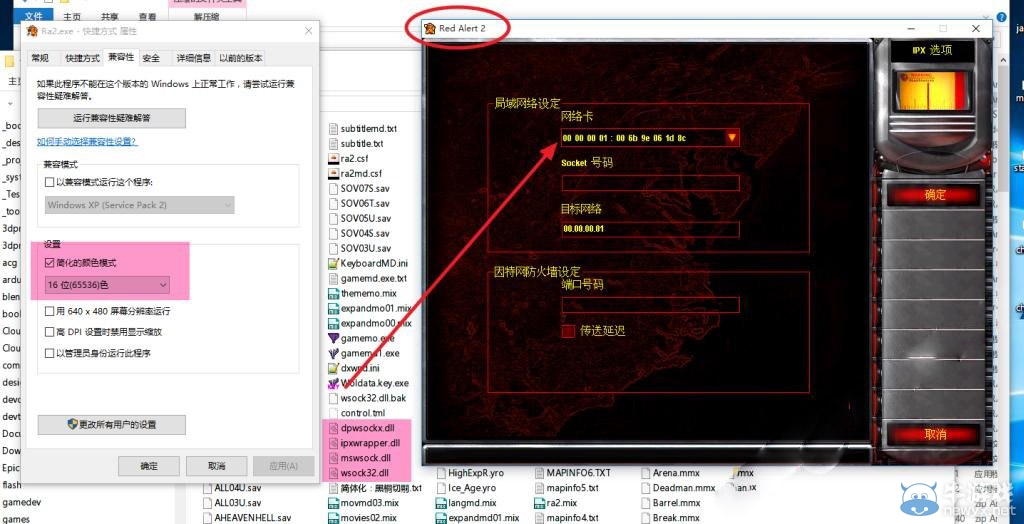Select the ipxwrapper.dll file icon
1024x524 pixels.
click(333, 443)
